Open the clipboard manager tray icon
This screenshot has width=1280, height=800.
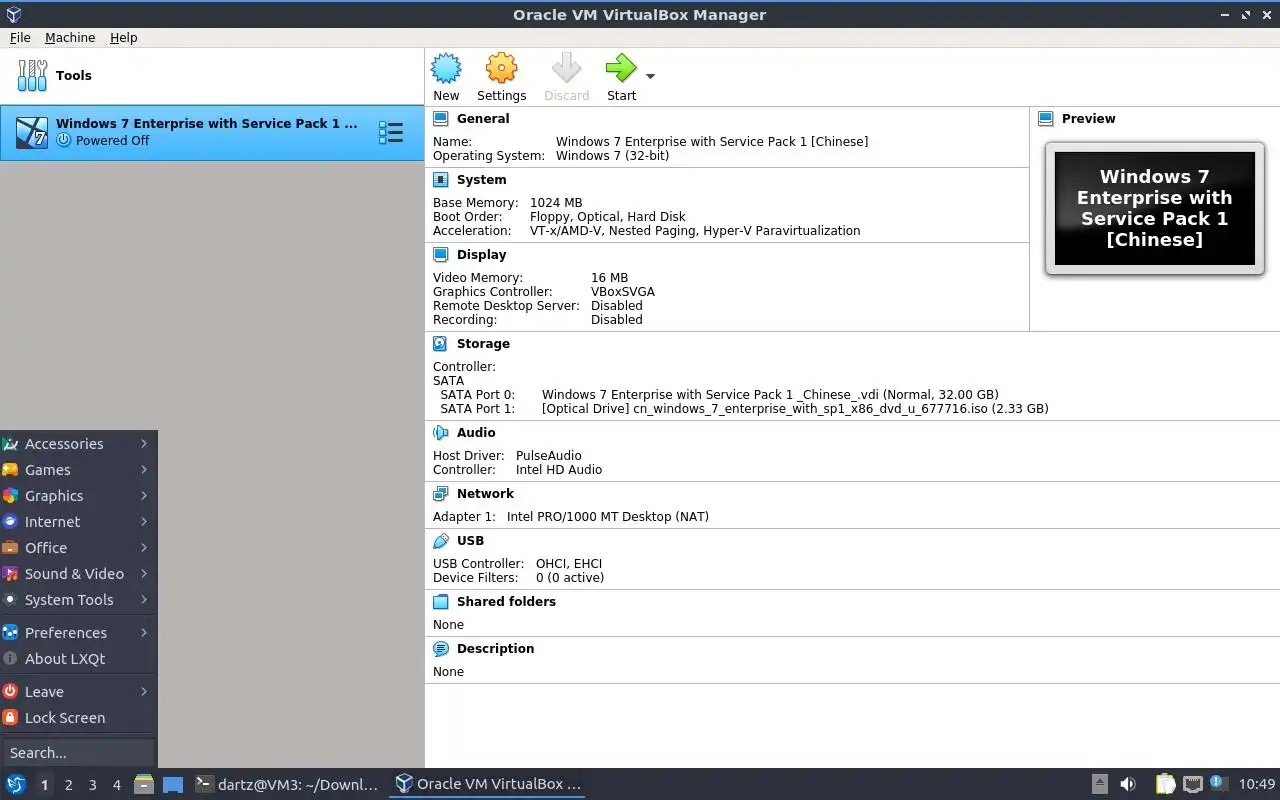point(1165,784)
